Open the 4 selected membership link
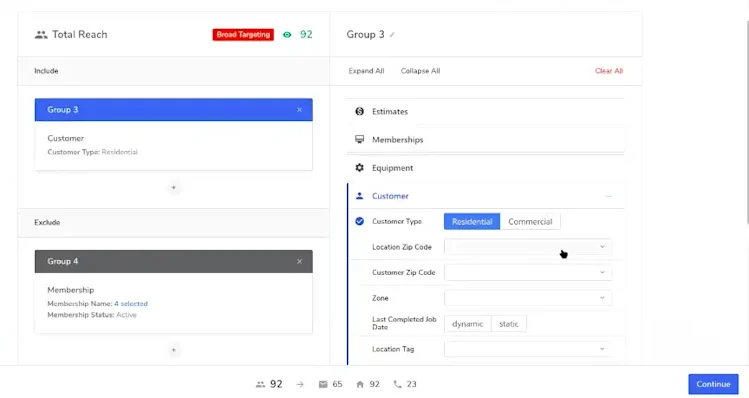 (131, 304)
